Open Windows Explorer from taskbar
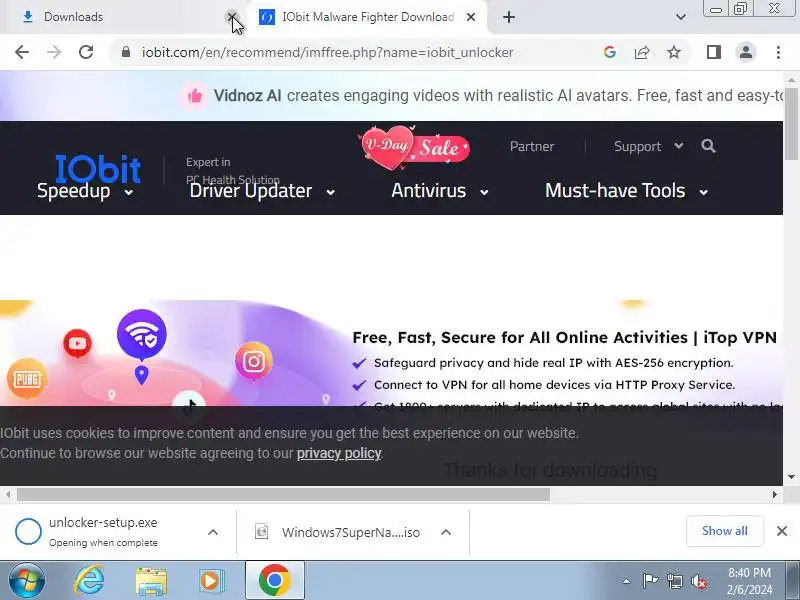Image resolution: width=800 pixels, height=600 pixels. tap(151, 581)
